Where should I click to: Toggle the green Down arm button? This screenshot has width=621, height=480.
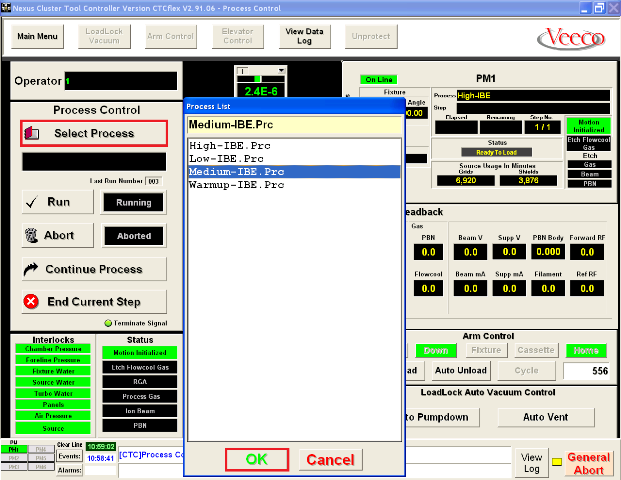coord(435,350)
